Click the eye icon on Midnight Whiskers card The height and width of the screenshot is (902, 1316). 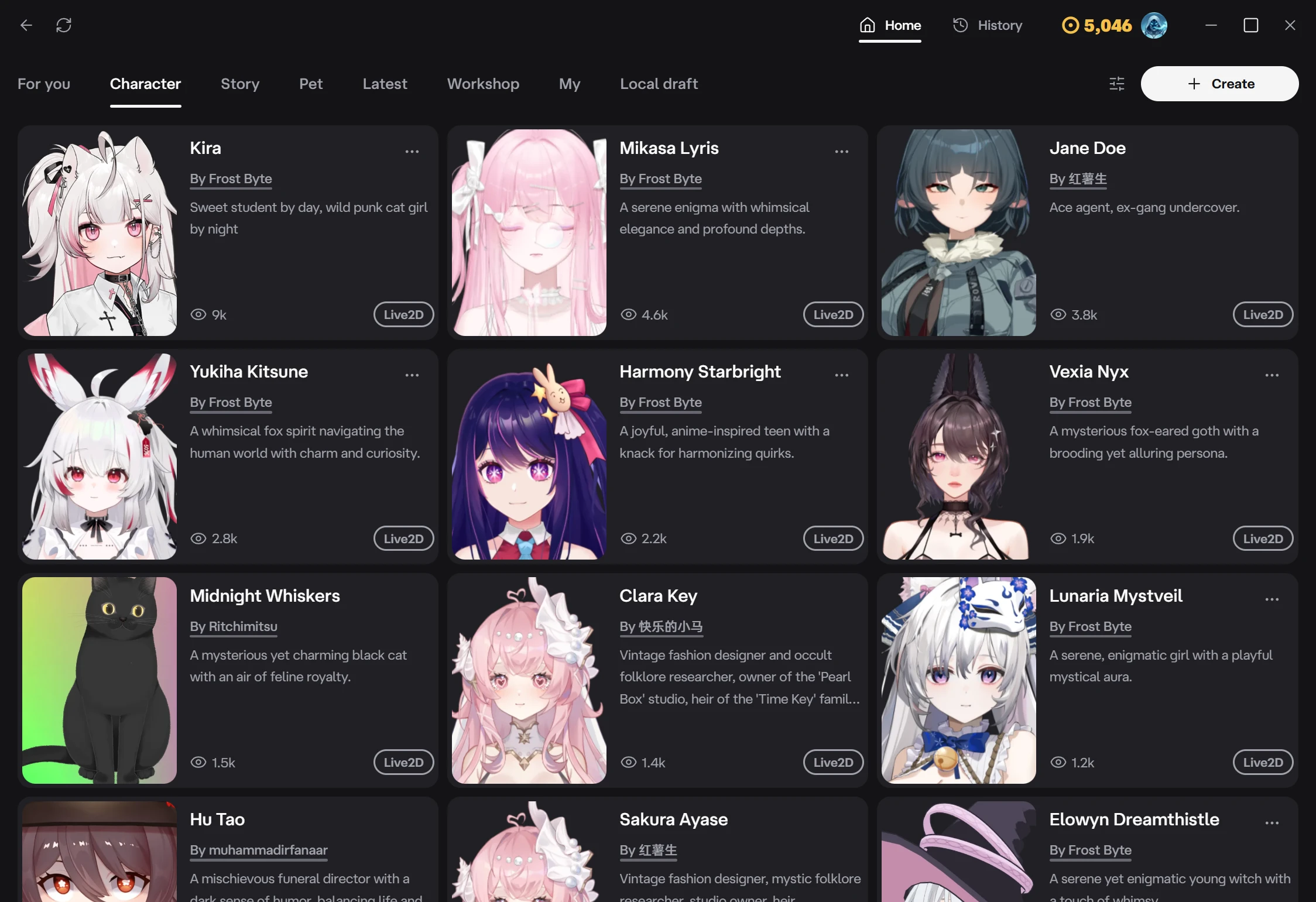(x=198, y=762)
